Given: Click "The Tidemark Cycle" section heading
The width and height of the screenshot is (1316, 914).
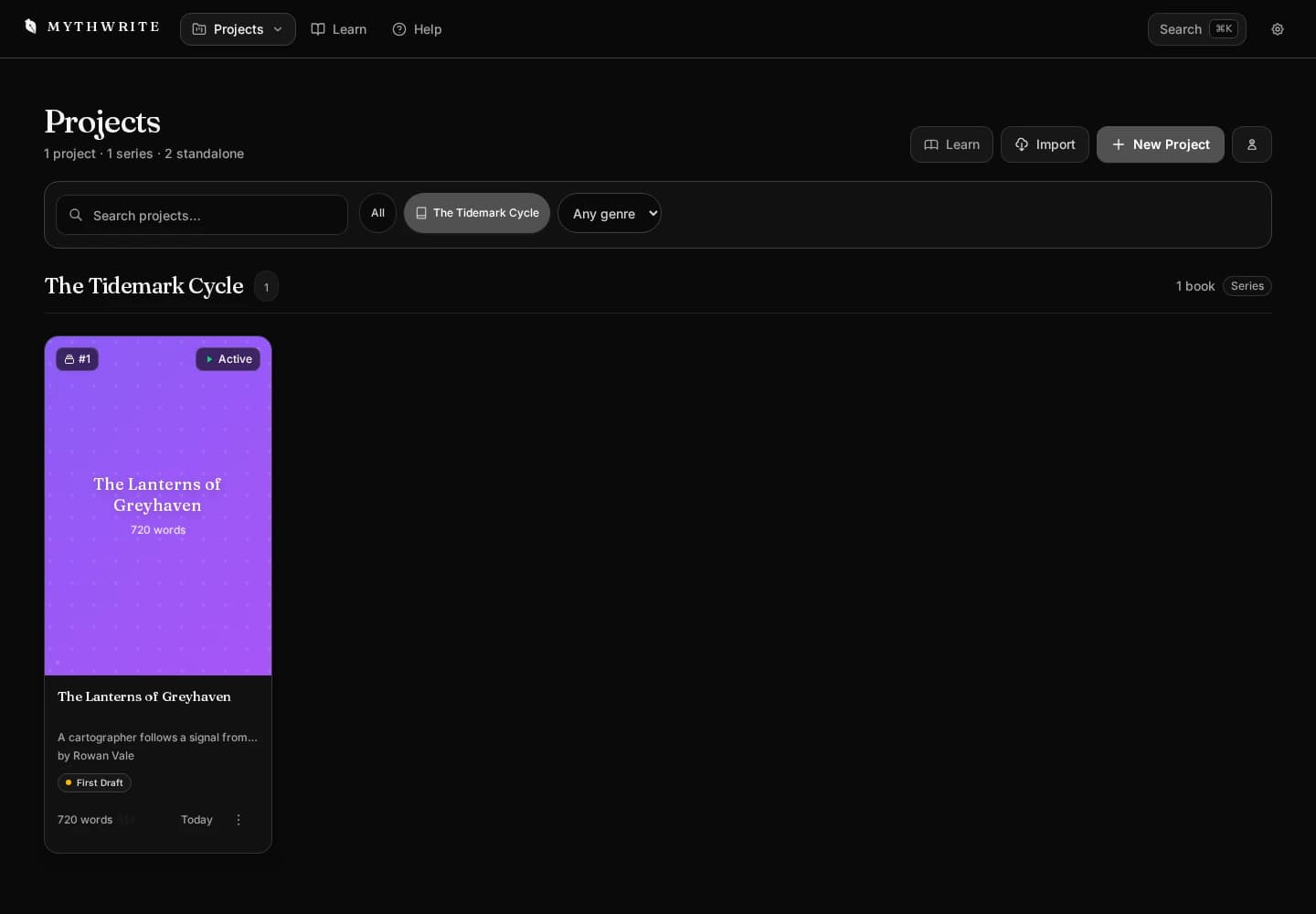Looking at the screenshot, I should [x=144, y=286].
